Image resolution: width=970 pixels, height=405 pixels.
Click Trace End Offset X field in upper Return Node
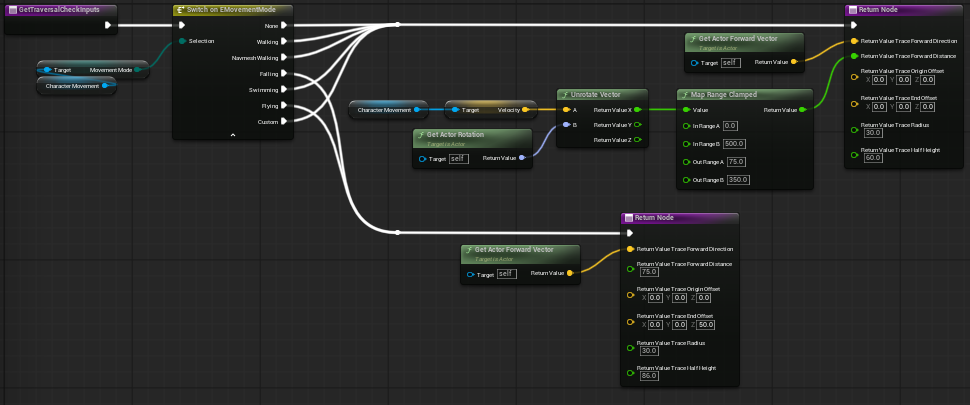[879, 106]
